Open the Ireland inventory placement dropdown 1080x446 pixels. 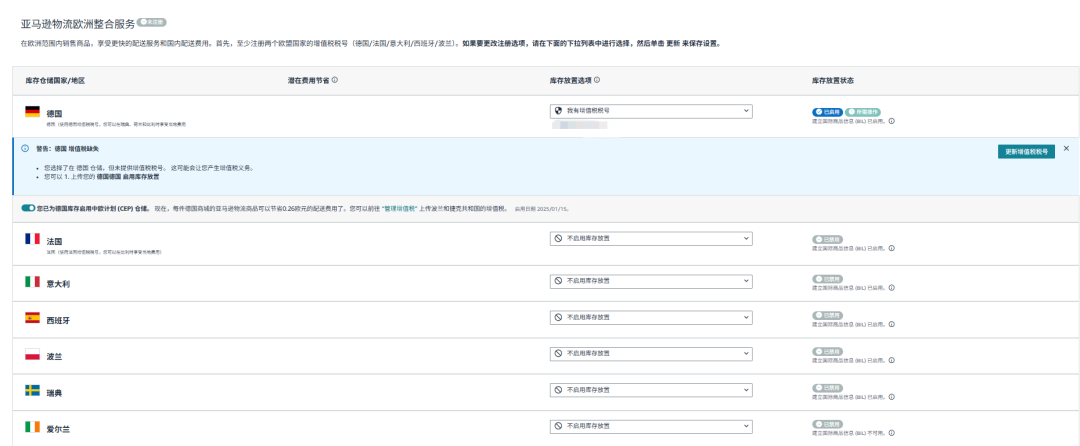point(651,426)
